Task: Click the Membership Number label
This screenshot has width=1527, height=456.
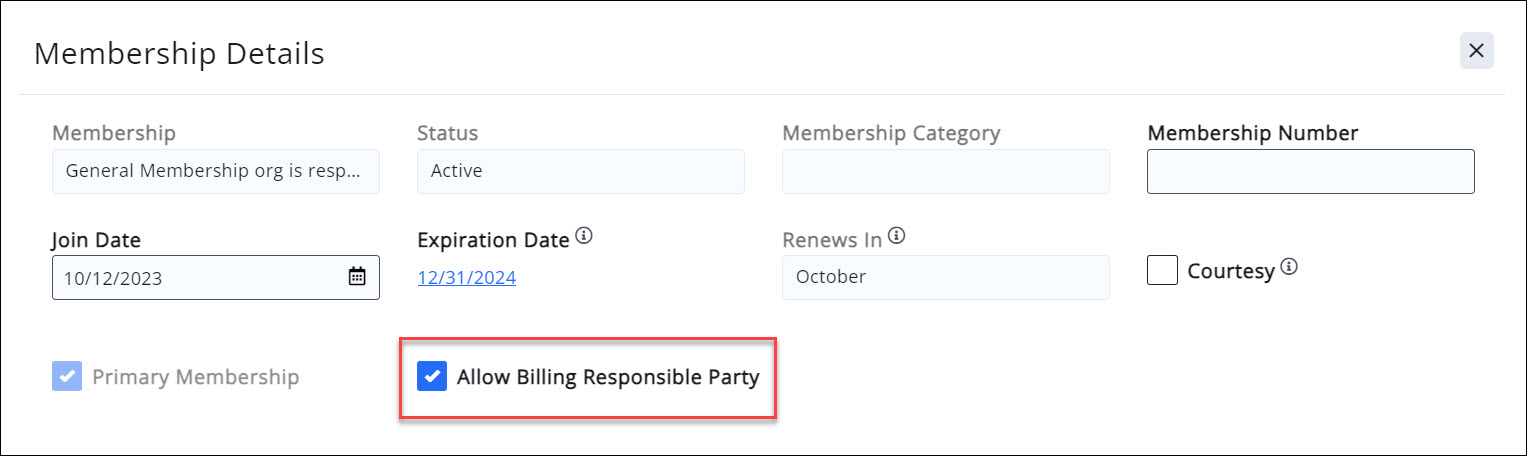Action: [1252, 132]
